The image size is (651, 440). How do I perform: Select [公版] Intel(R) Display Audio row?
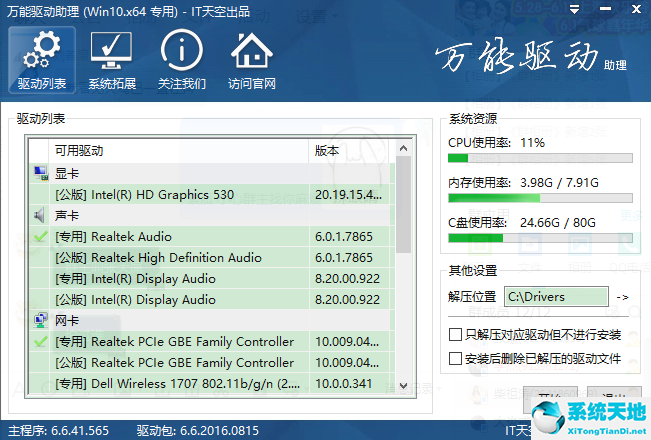[212, 299]
